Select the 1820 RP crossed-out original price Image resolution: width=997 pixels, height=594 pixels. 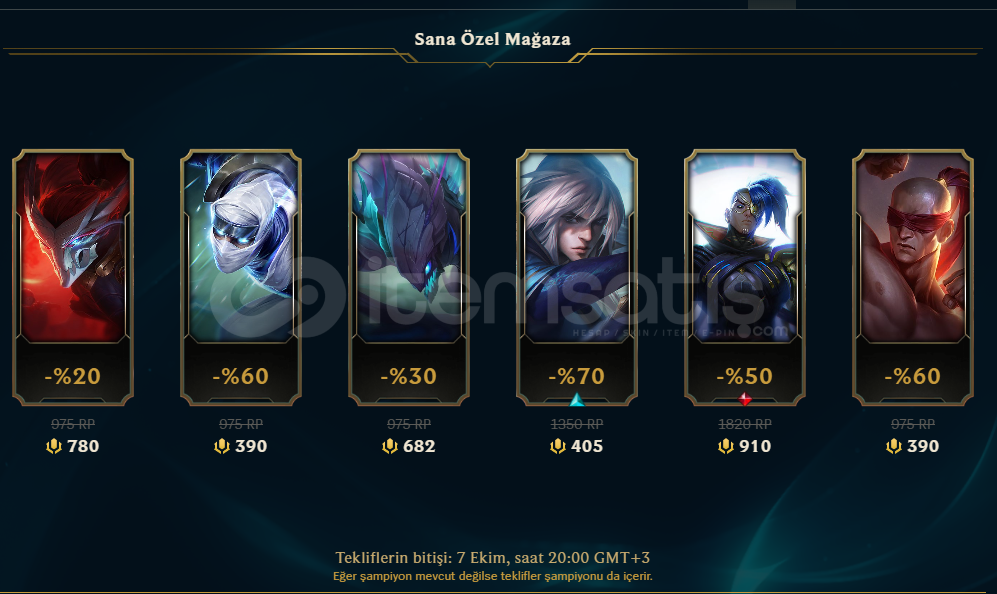point(745,424)
